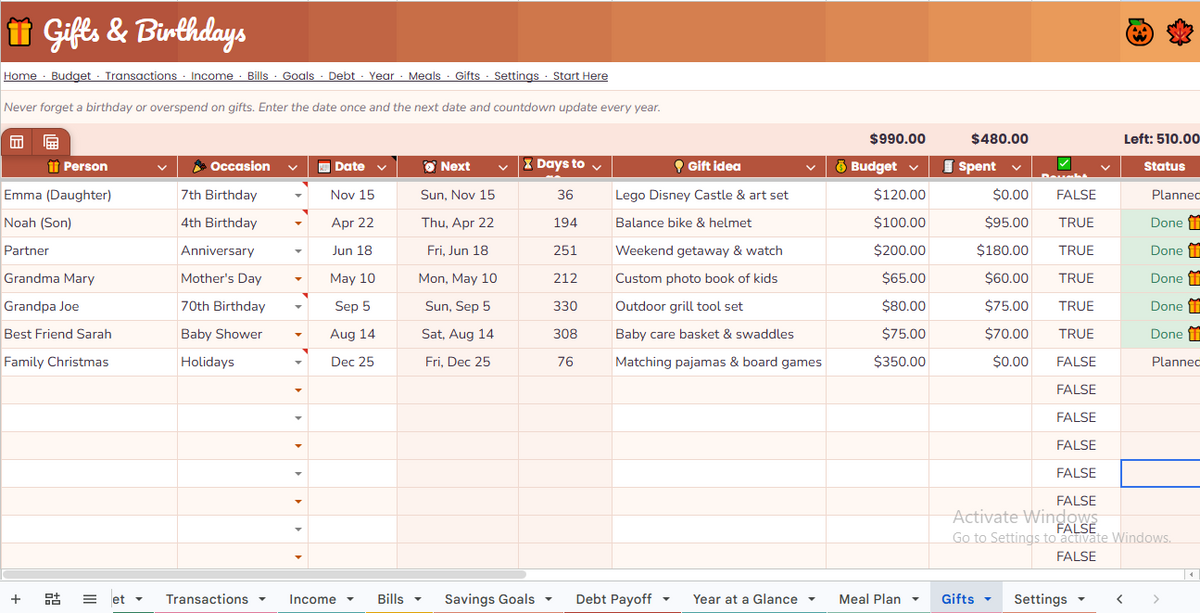1200x613 pixels.
Task: Switch to the Savings Goals sheet tab
Action: click(x=490, y=599)
